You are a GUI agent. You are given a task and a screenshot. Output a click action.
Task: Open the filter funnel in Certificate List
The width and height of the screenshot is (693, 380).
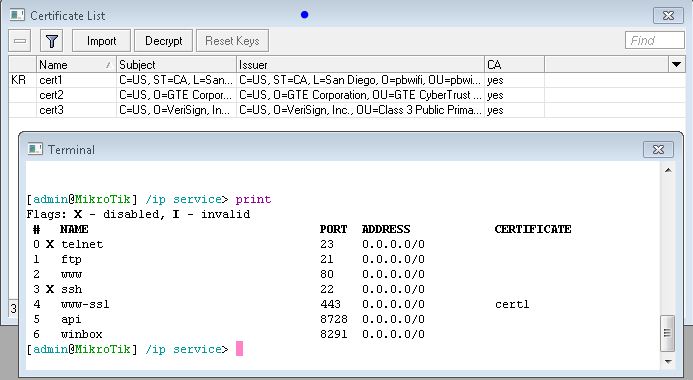(x=52, y=41)
